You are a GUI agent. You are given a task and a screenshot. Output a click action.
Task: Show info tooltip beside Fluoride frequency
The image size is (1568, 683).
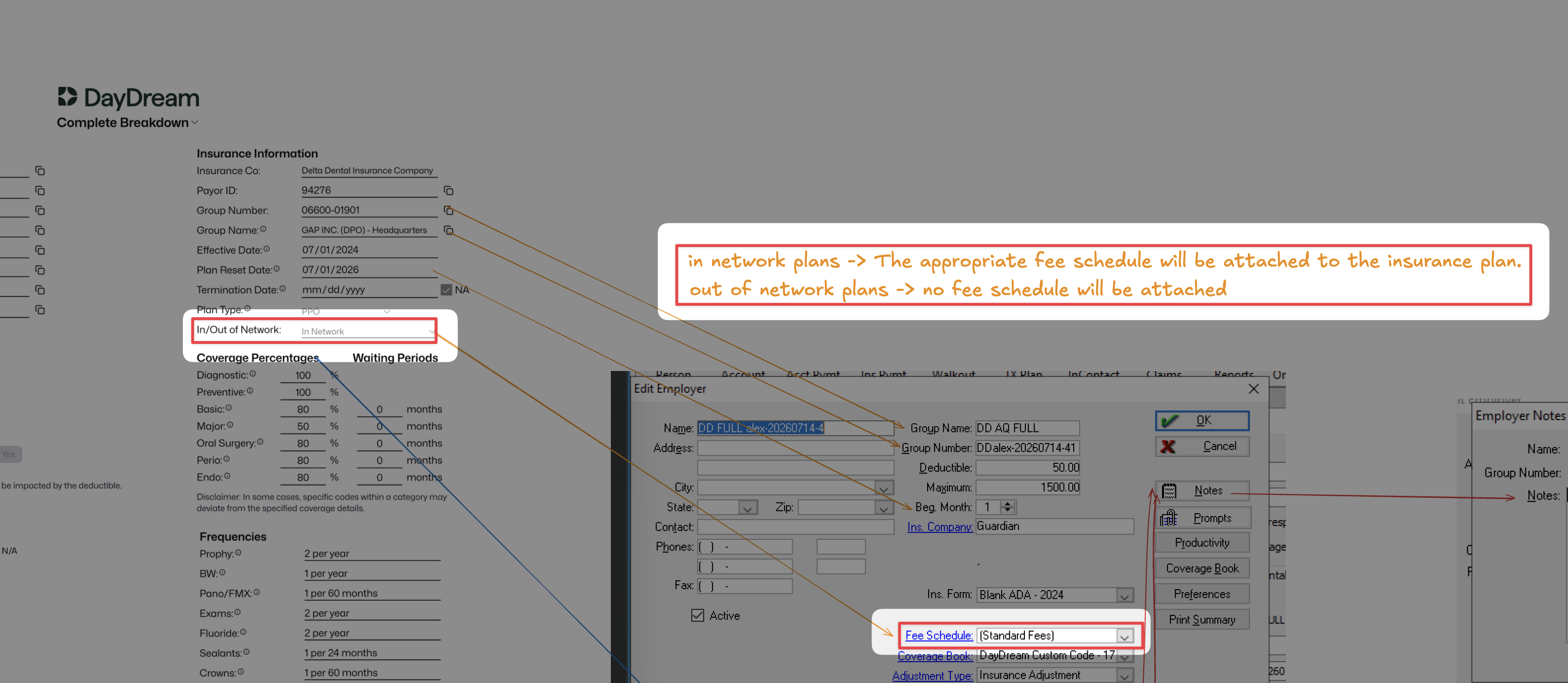[x=243, y=632]
